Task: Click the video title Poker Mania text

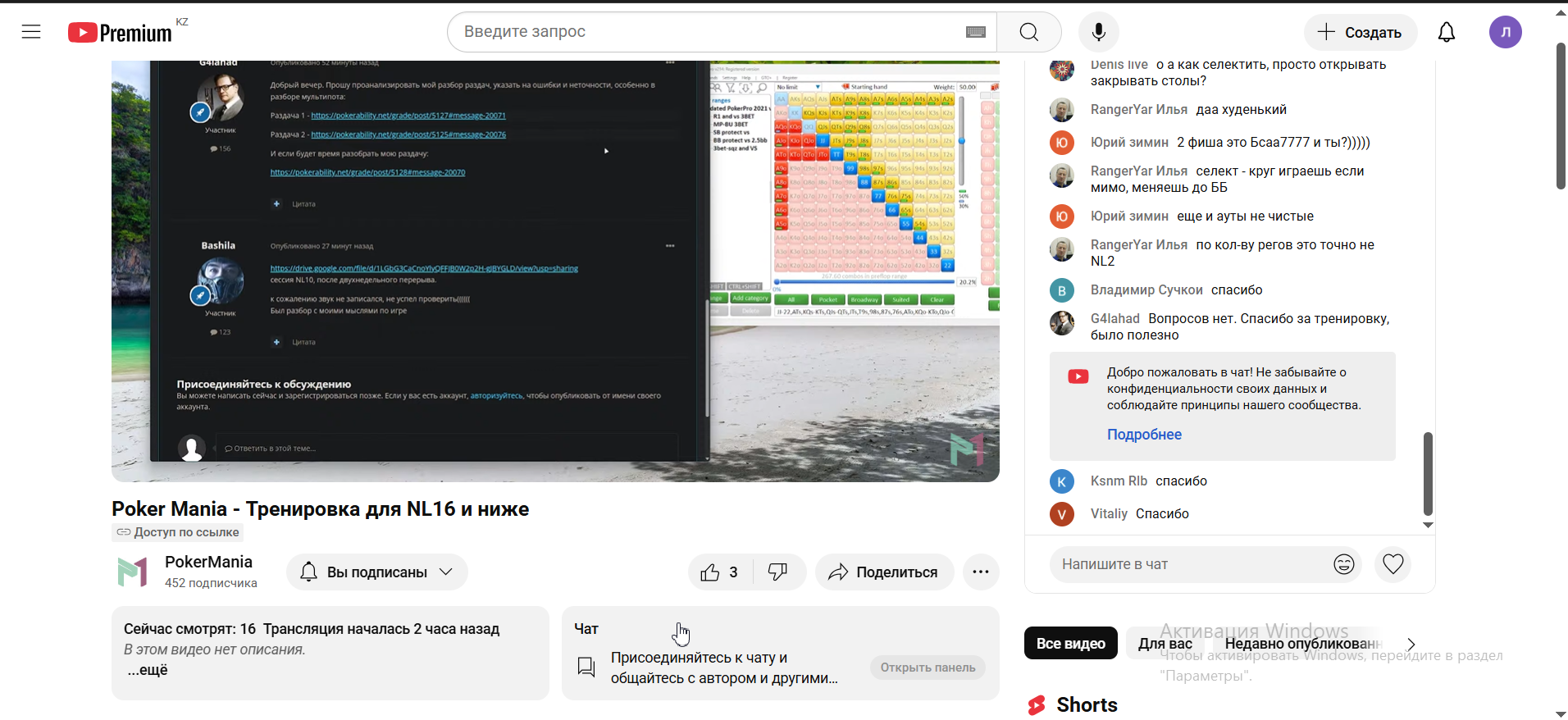Action: coord(321,509)
